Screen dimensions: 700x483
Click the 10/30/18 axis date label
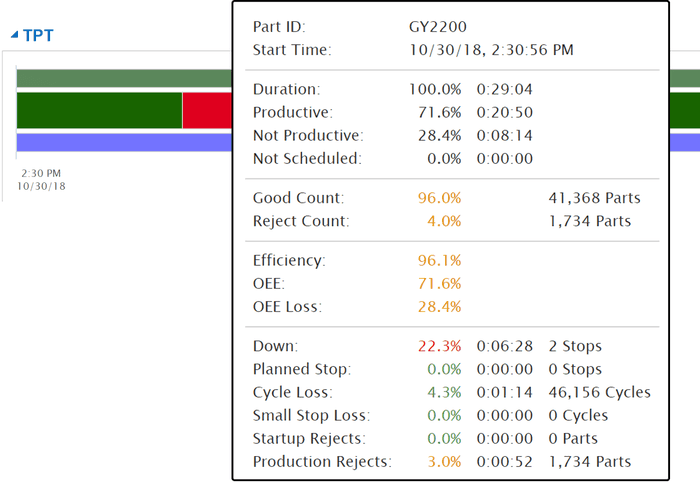click(x=41, y=186)
